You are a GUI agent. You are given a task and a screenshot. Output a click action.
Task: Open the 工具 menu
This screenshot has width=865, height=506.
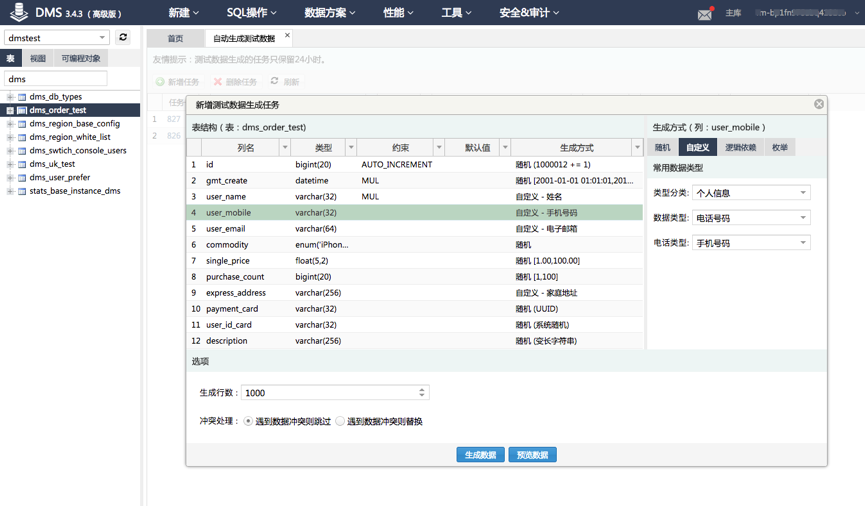pos(456,12)
